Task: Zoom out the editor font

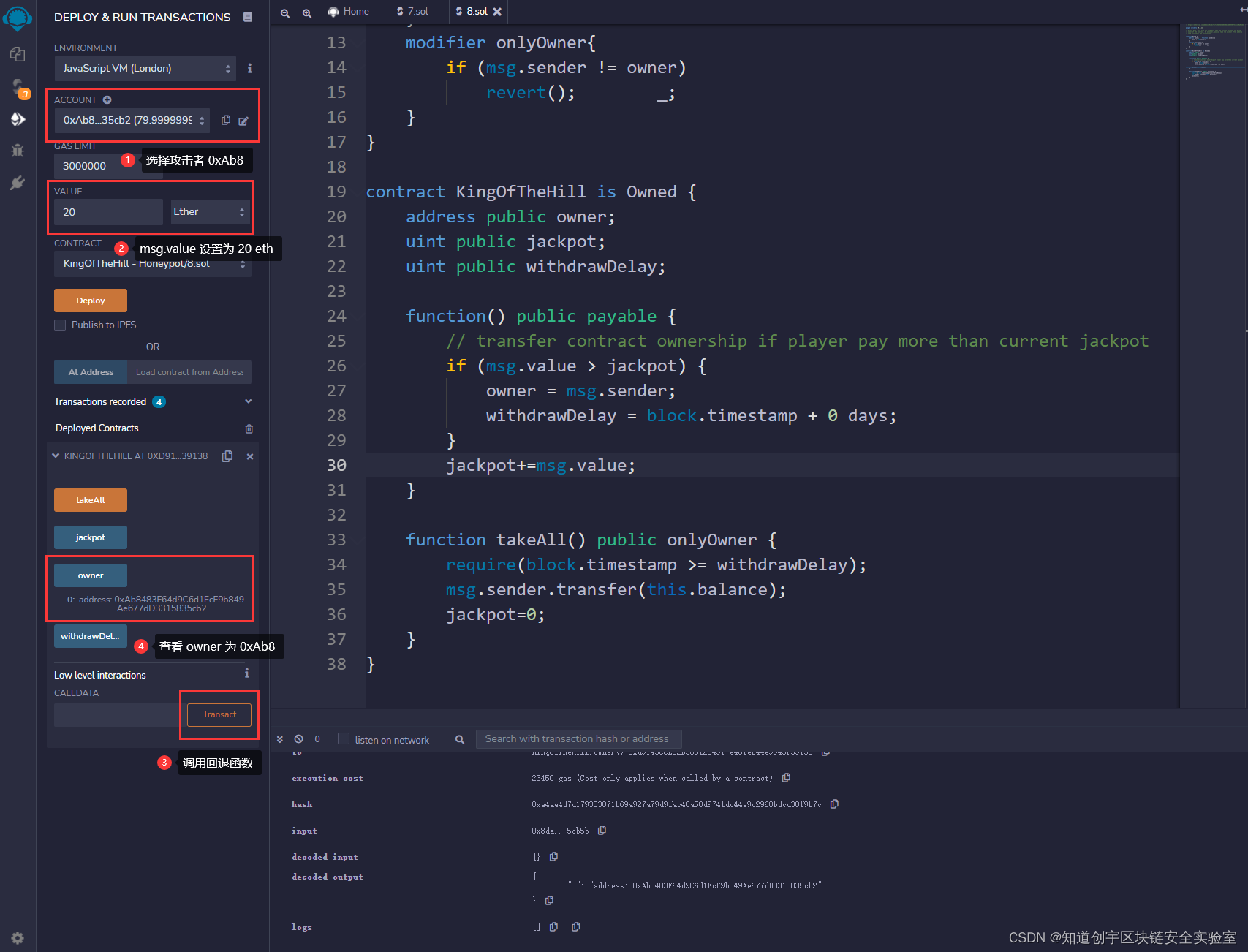Action: [x=285, y=12]
